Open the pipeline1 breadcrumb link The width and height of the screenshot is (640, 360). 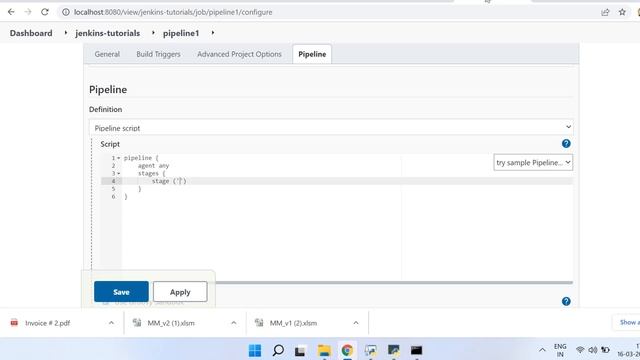[181, 33]
